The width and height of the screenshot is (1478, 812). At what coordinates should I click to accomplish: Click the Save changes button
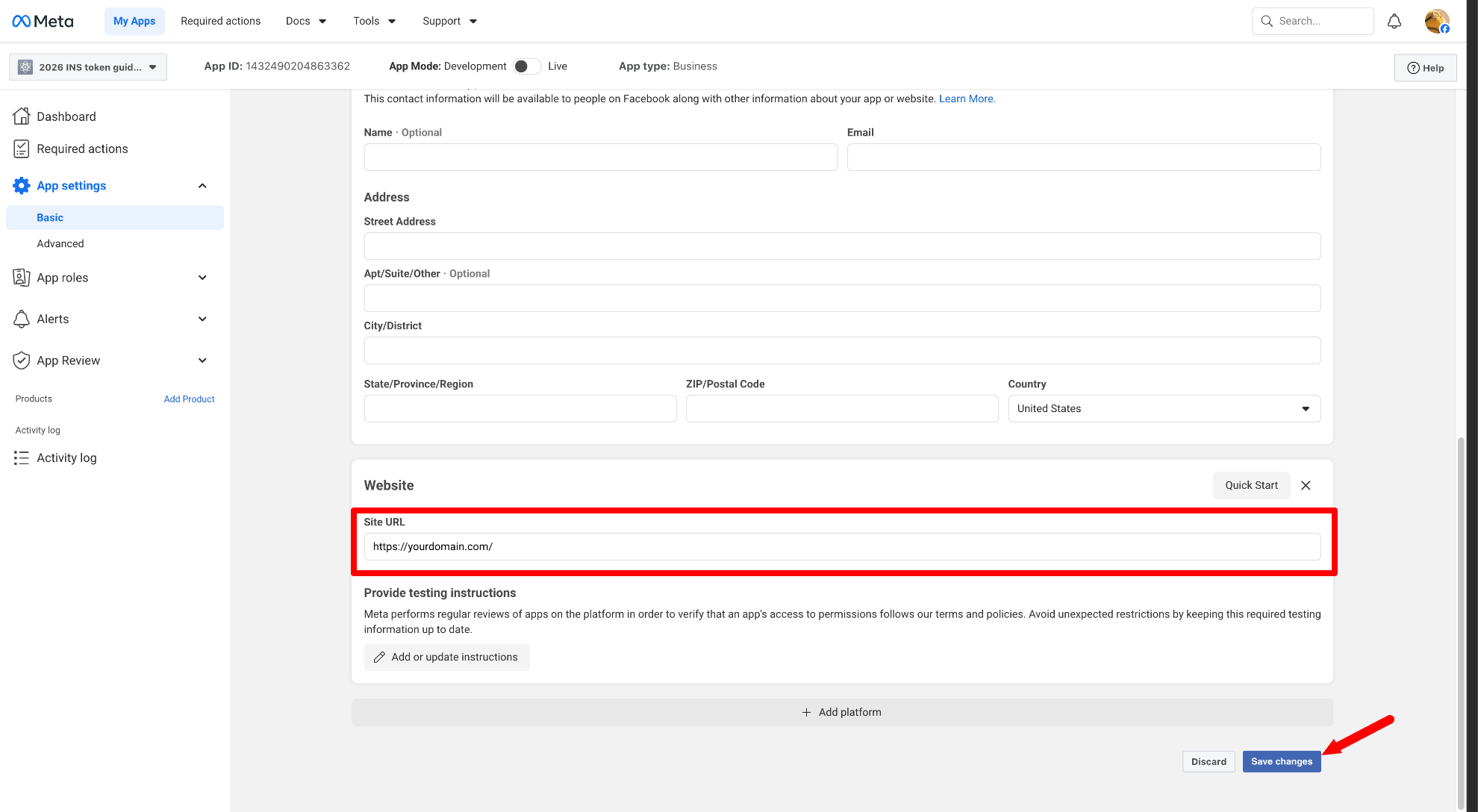(x=1281, y=761)
